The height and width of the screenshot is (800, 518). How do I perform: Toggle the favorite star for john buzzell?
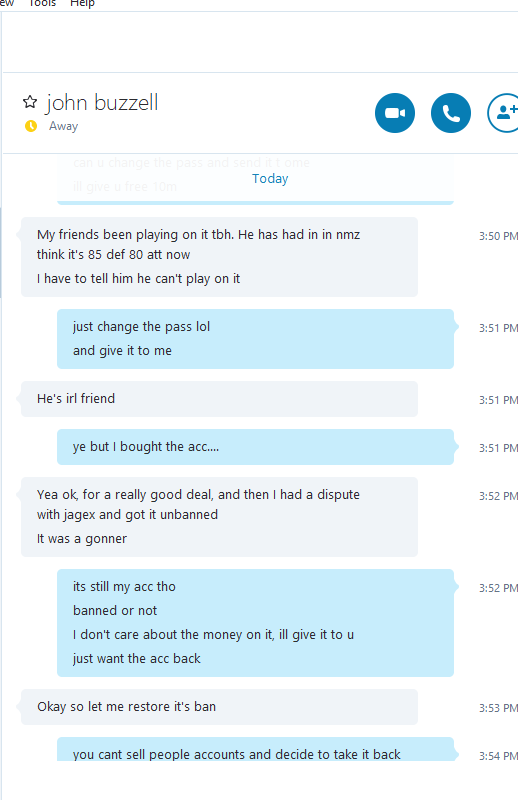pyautogui.click(x=30, y=102)
